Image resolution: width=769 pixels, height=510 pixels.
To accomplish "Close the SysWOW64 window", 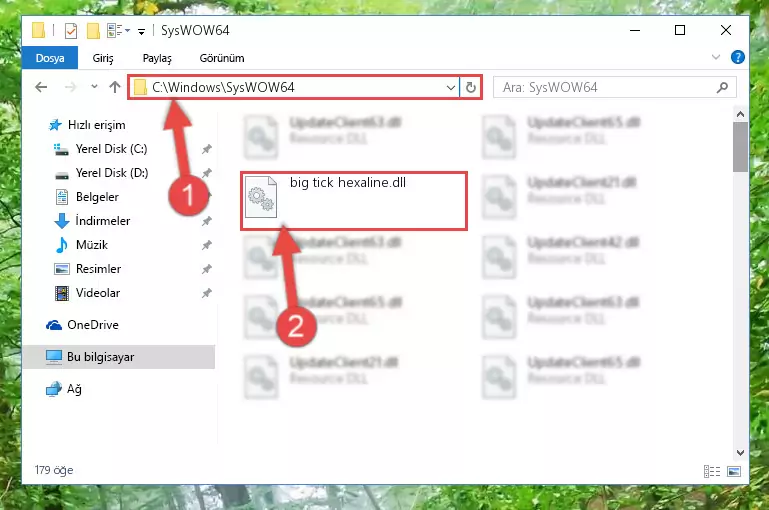I will pos(725,30).
